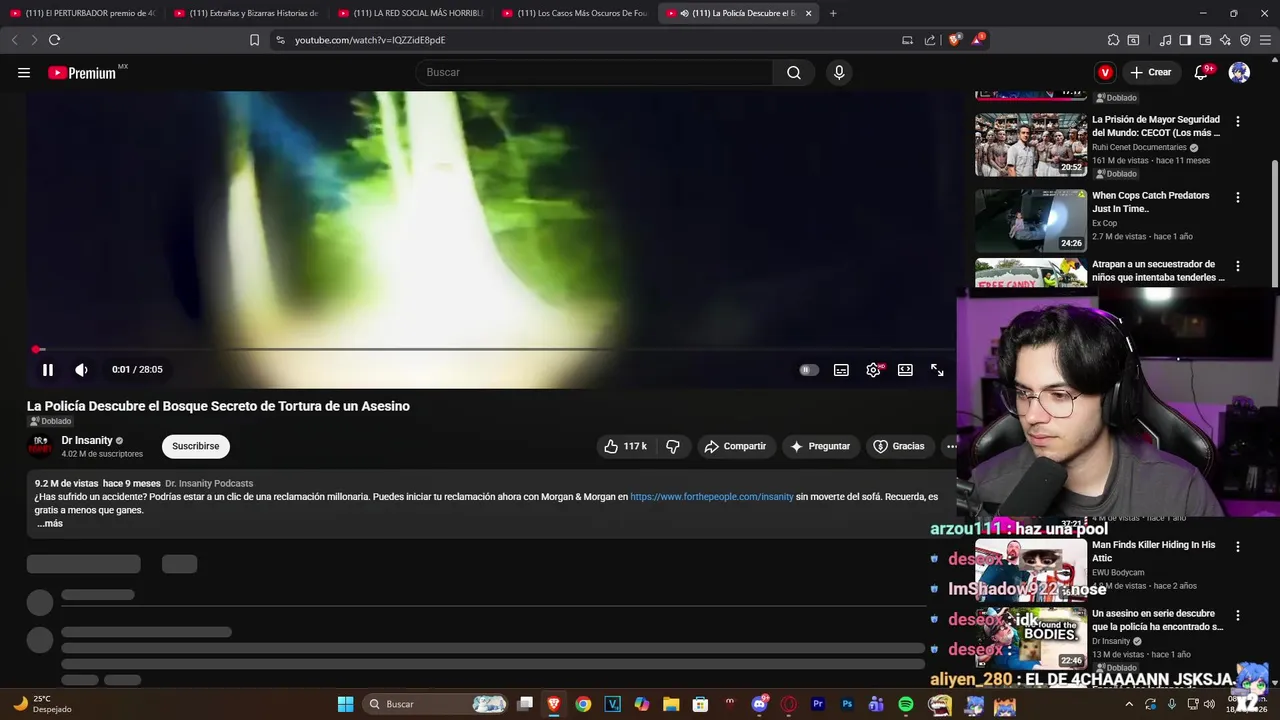Open Brave Shields lion icon

point(955,40)
